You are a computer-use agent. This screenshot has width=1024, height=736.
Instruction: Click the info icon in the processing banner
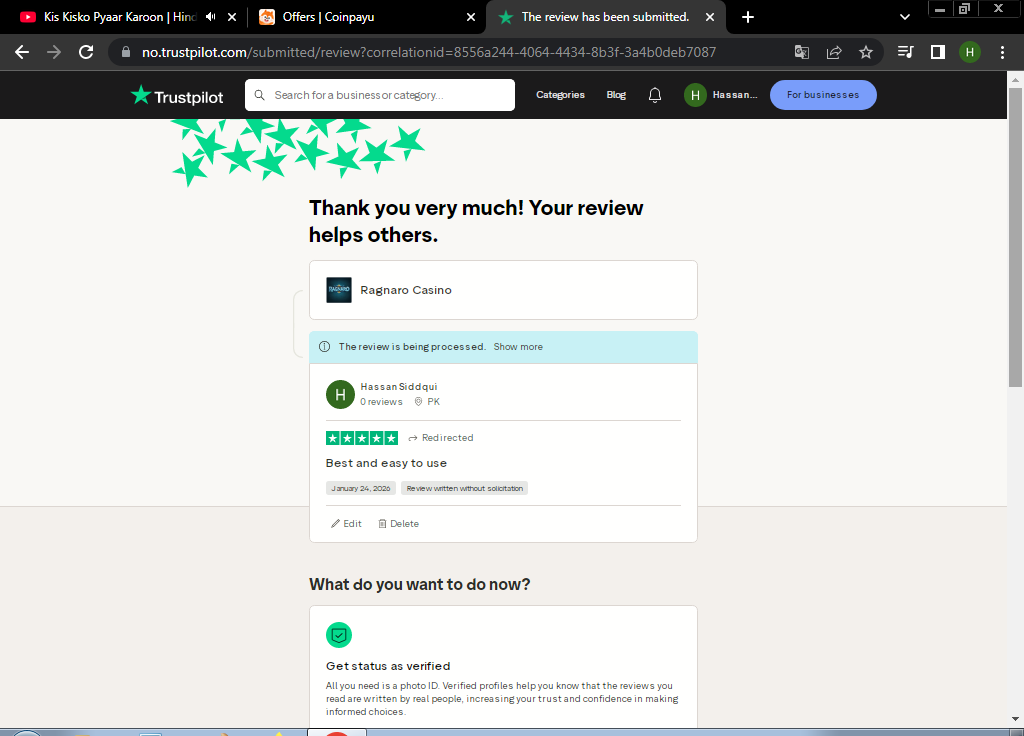pos(324,347)
